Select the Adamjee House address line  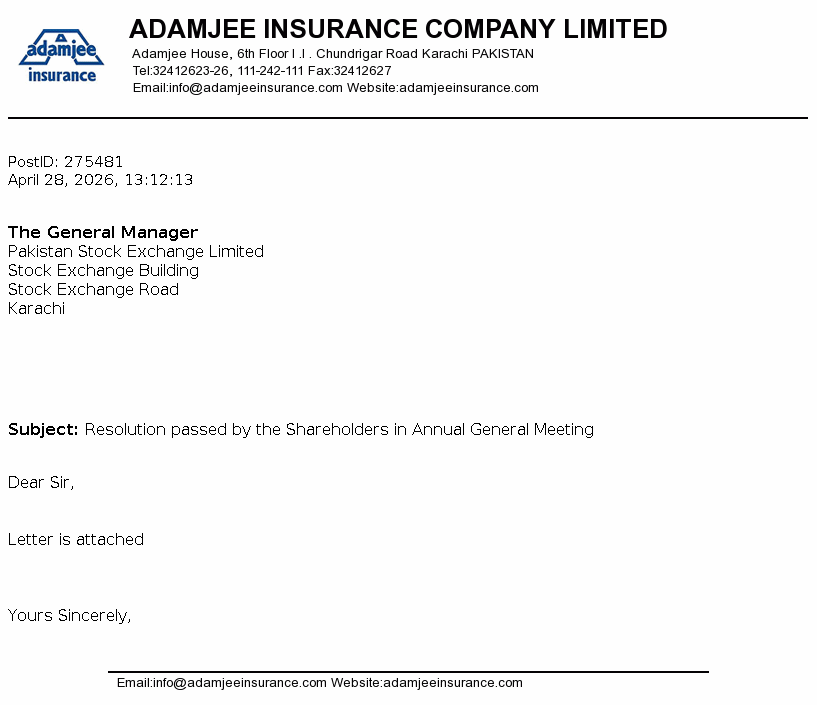coord(332,54)
